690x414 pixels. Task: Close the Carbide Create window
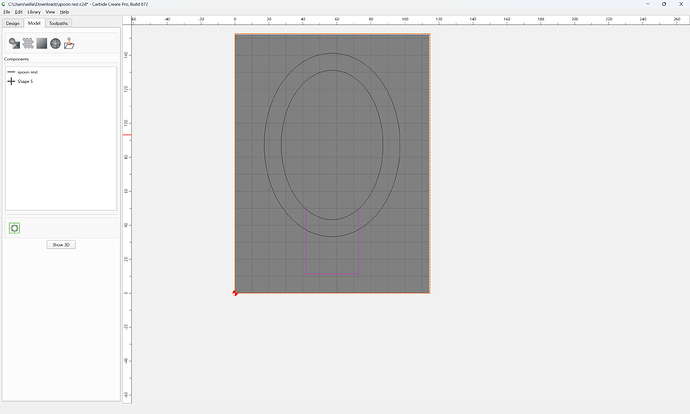coord(681,4)
